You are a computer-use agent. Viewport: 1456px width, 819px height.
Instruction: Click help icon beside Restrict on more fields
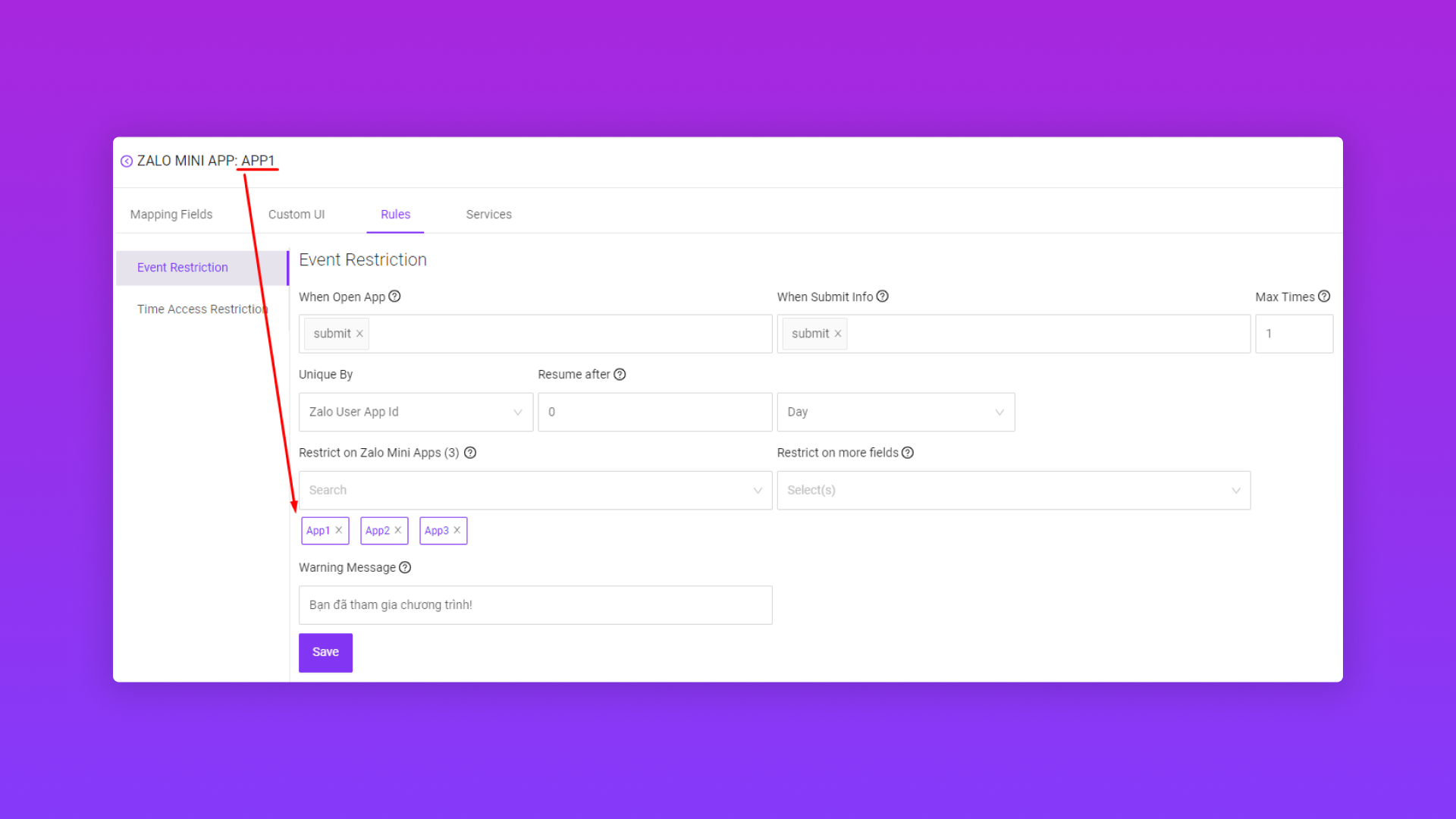908,453
